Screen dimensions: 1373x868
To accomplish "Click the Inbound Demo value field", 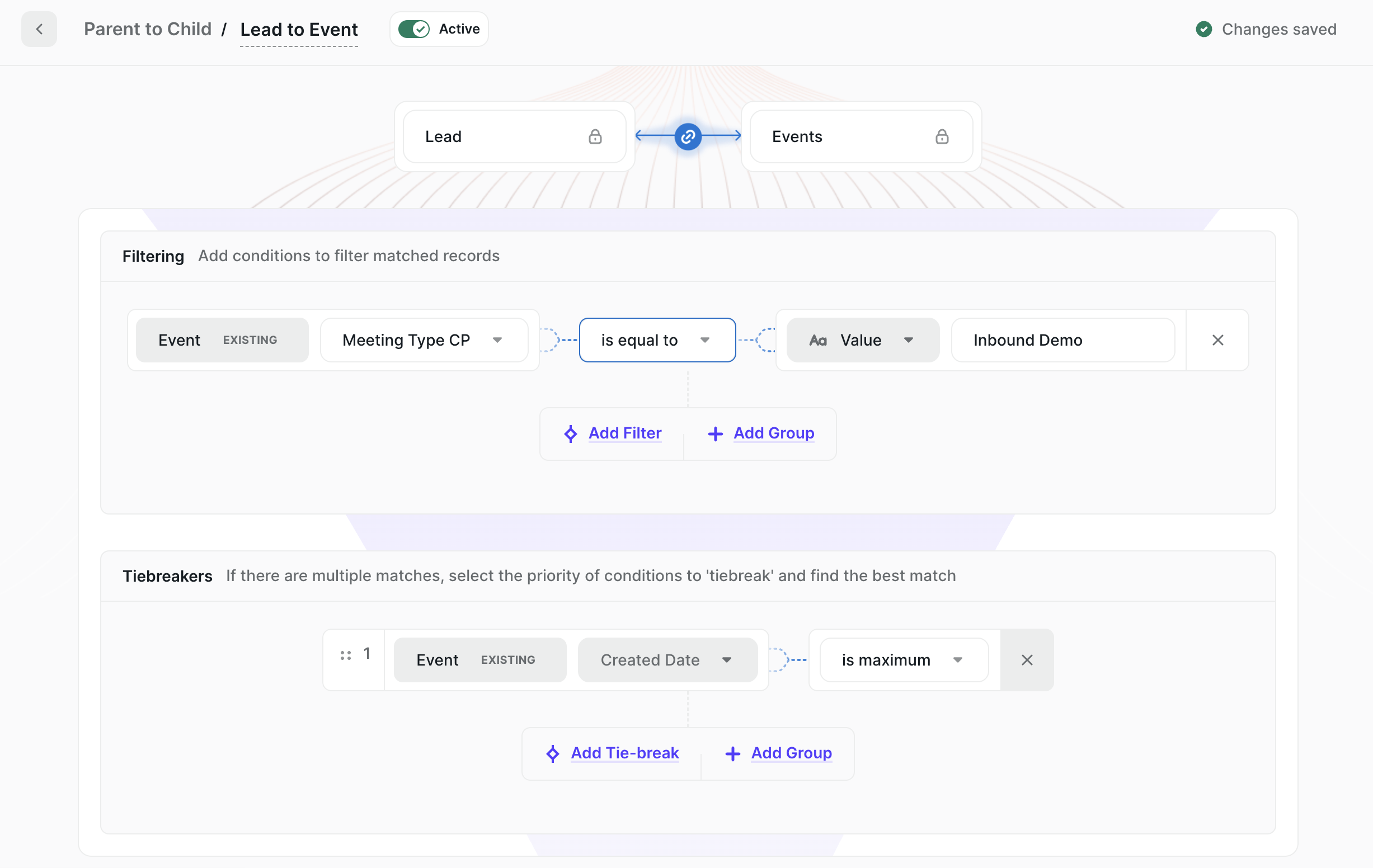I will [x=1062, y=340].
